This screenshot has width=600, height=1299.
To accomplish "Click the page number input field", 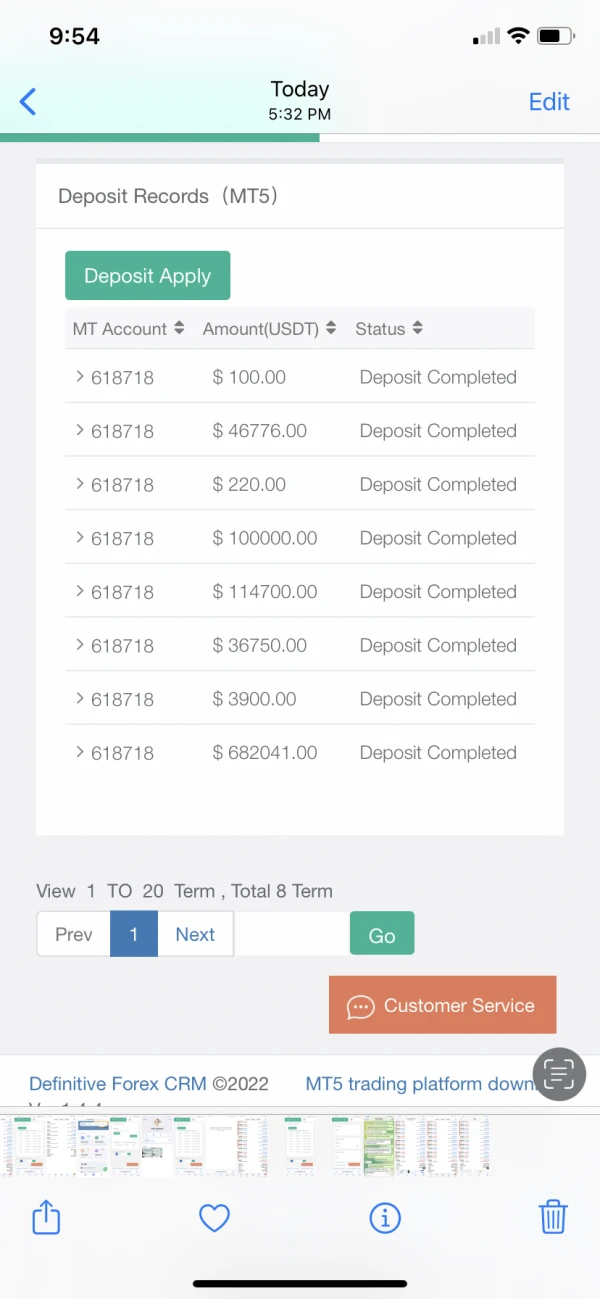I will coord(291,935).
